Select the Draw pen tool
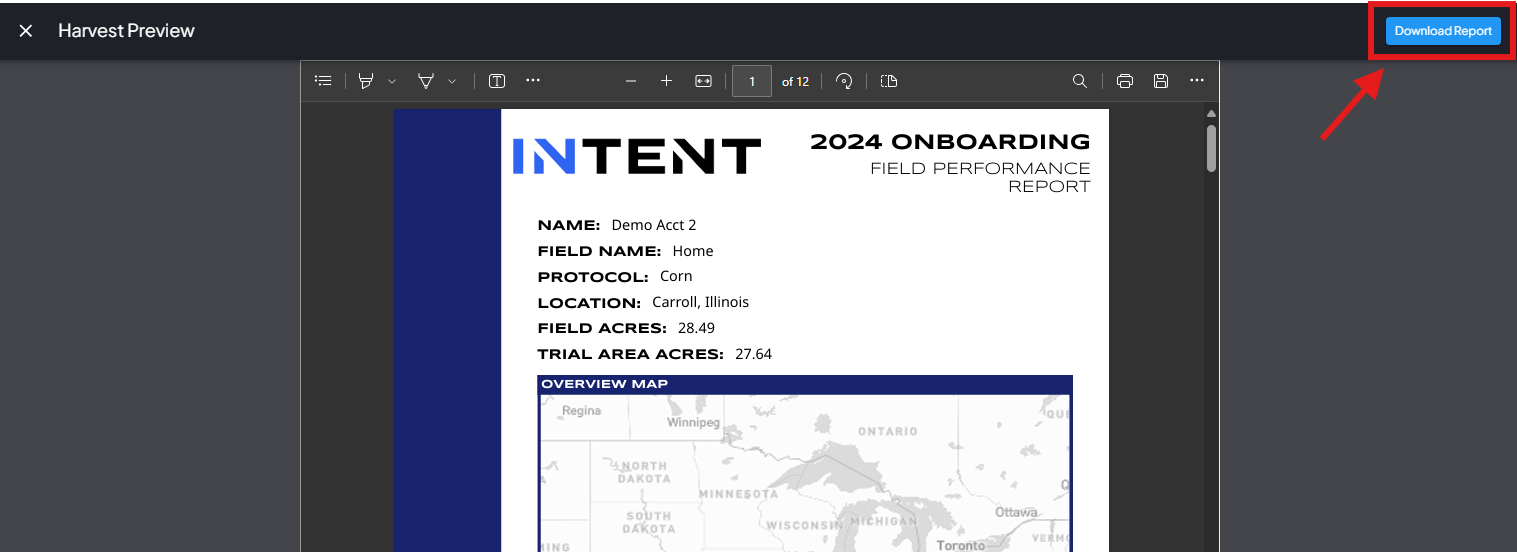 pyautogui.click(x=426, y=81)
